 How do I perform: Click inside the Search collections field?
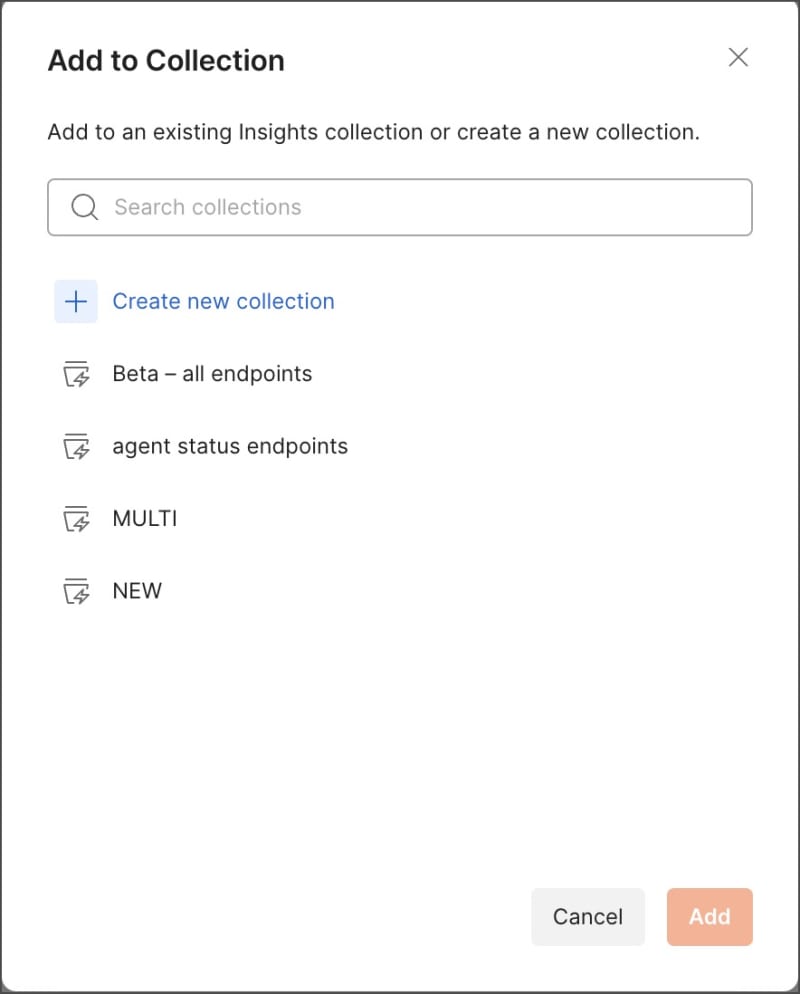click(x=400, y=207)
